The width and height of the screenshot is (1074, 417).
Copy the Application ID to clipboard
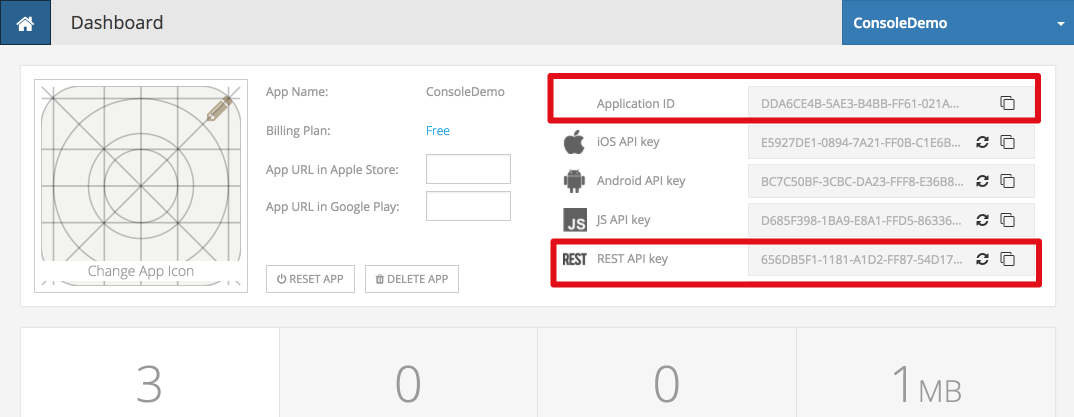(x=1007, y=103)
